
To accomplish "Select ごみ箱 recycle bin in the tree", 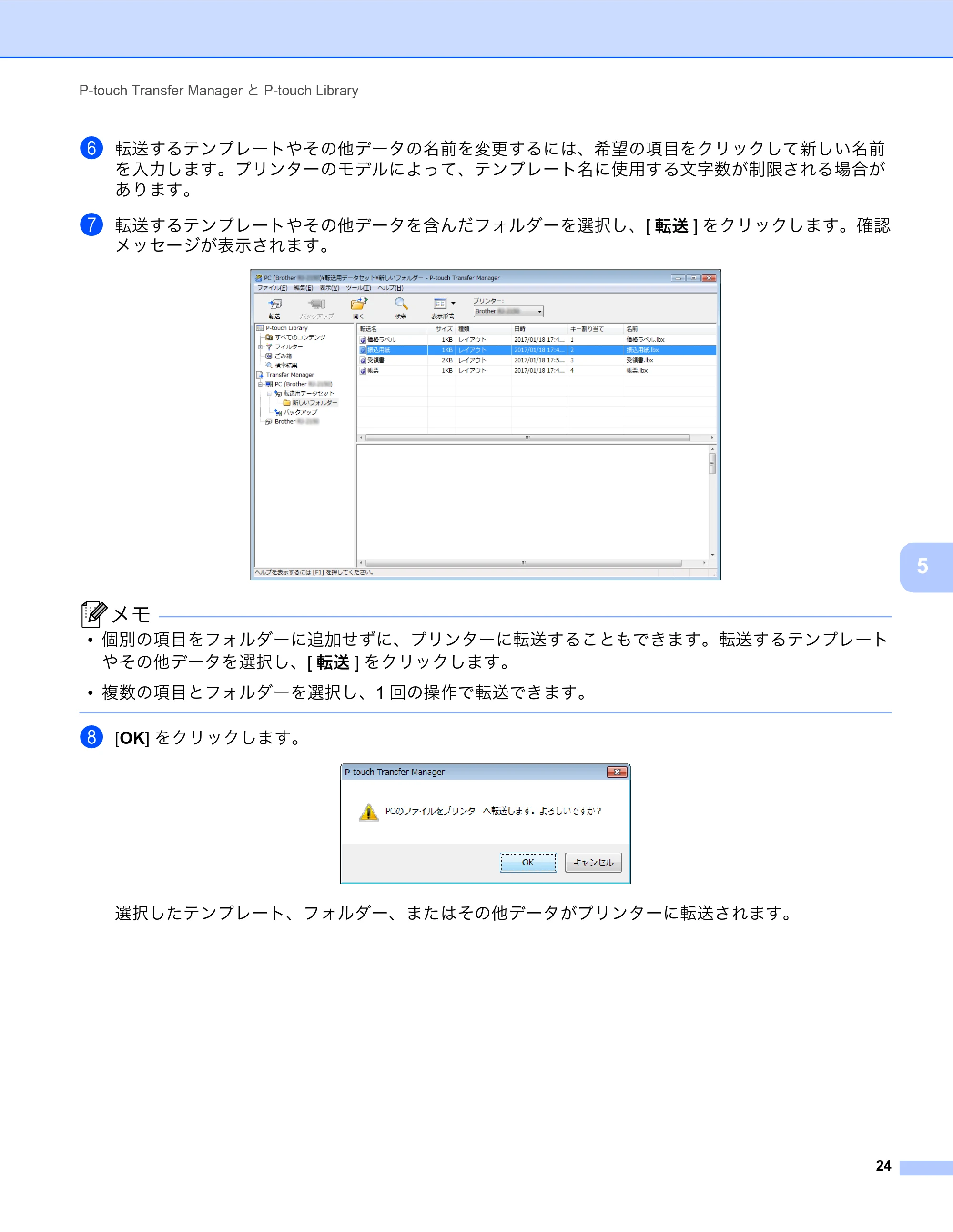I will point(283,356).
